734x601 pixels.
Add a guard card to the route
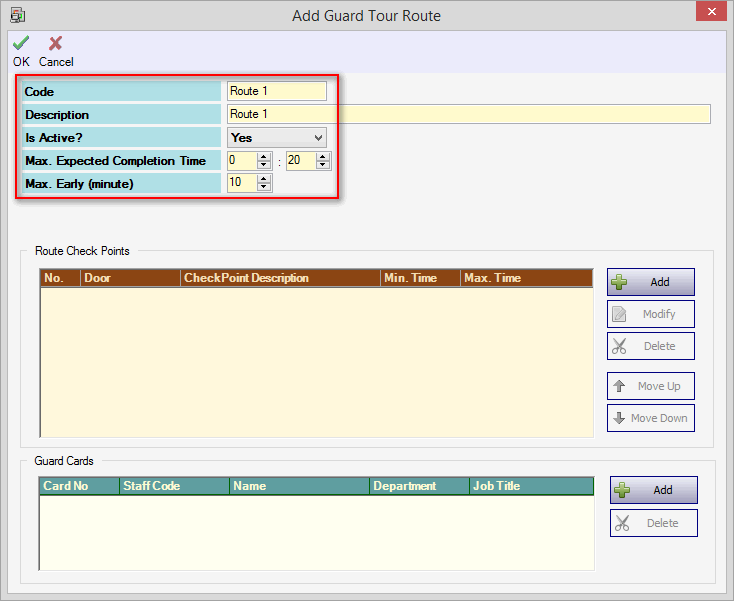pos(652,490)
